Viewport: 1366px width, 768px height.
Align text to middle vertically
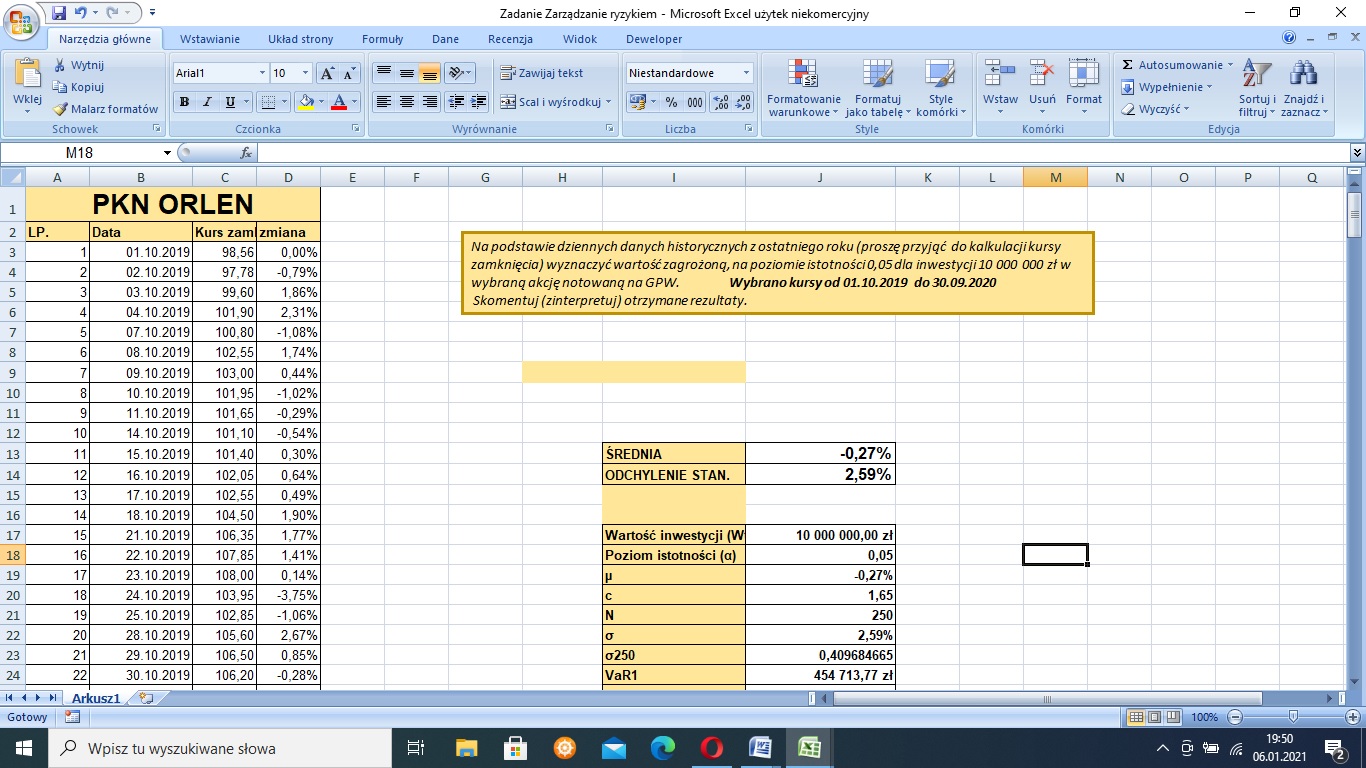coord(406,73)
